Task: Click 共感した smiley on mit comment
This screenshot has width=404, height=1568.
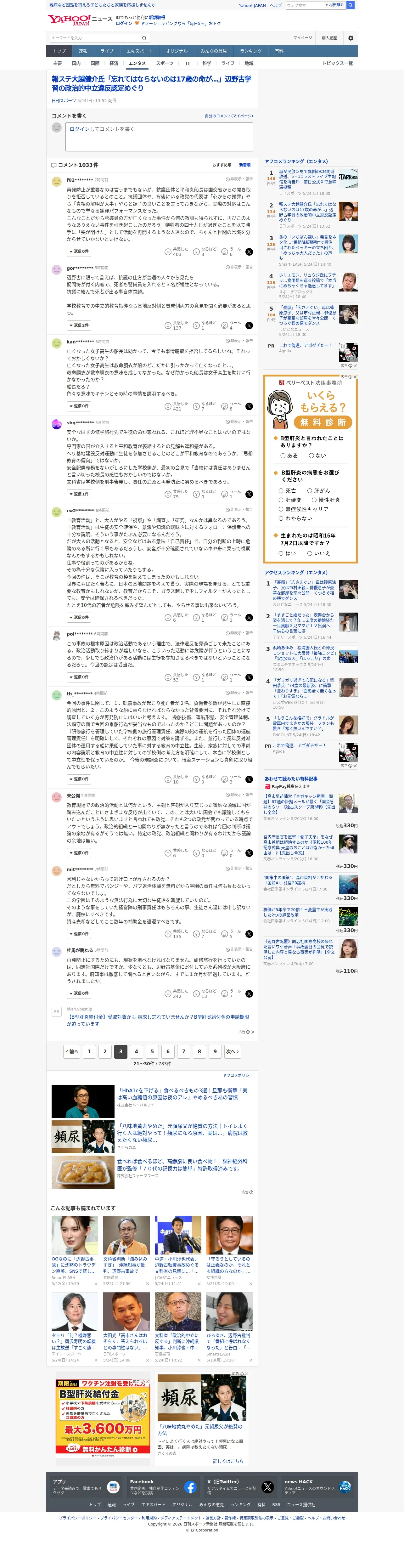Action: 168,934
